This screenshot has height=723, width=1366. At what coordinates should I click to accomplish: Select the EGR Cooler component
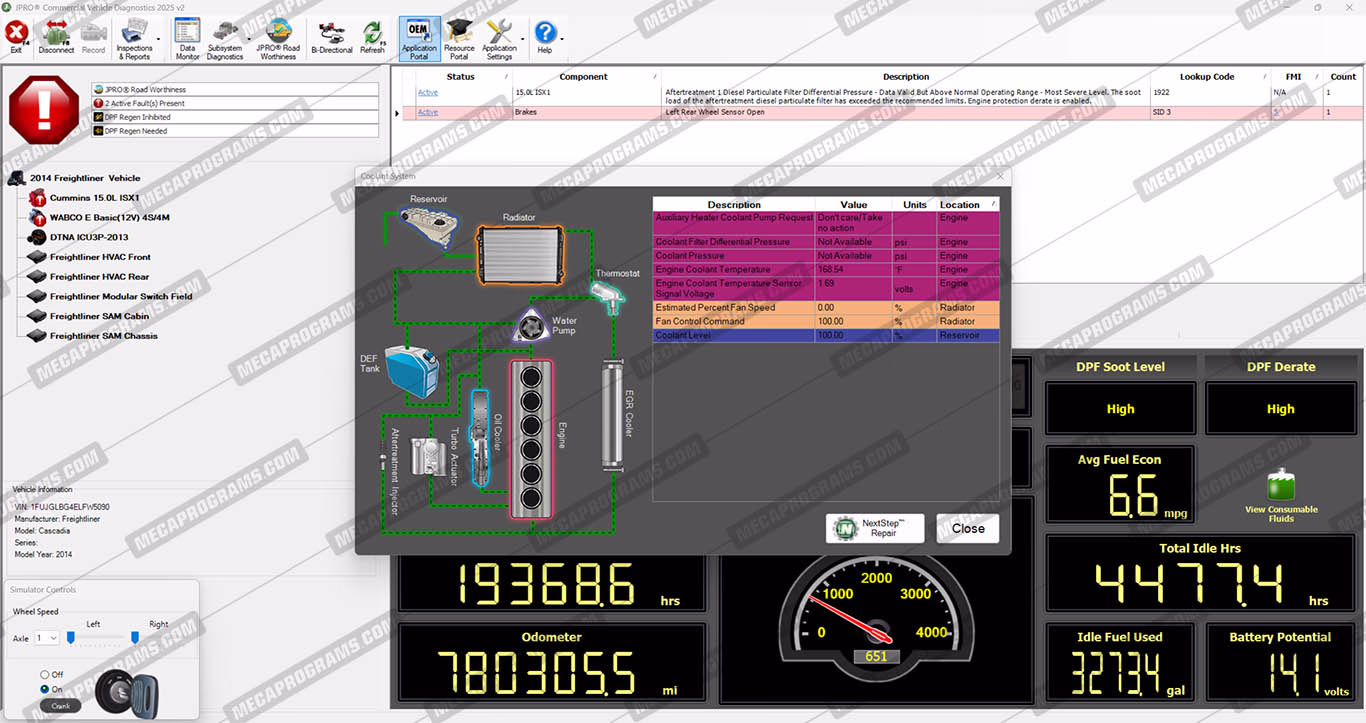(611, 415)
